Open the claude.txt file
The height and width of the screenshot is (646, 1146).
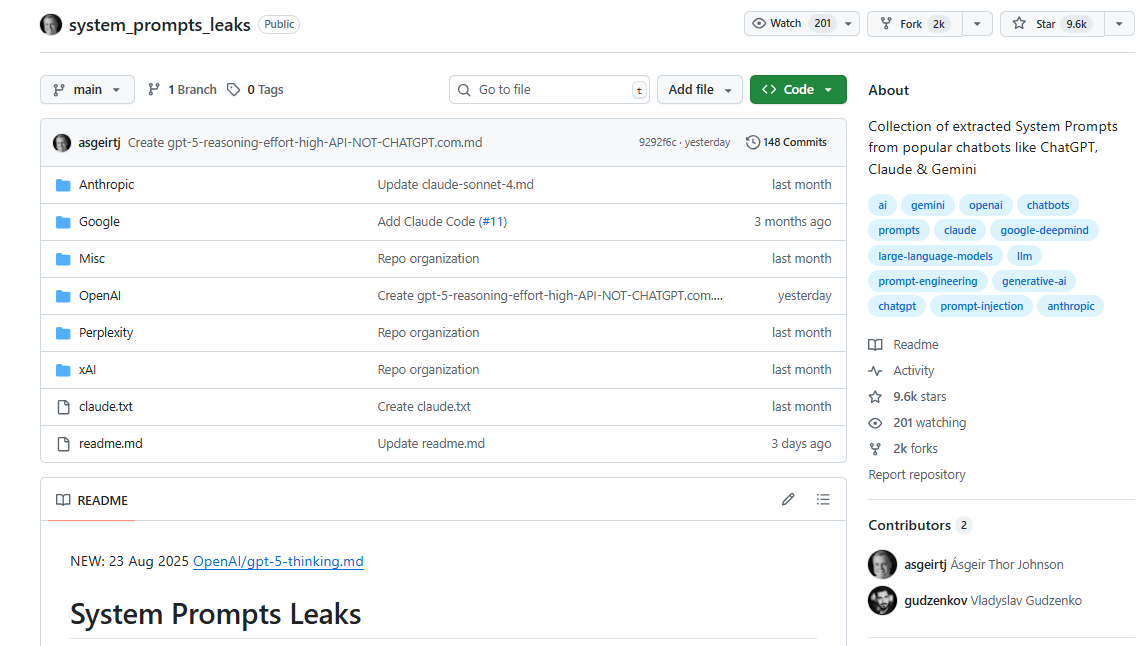coord(106,406)
